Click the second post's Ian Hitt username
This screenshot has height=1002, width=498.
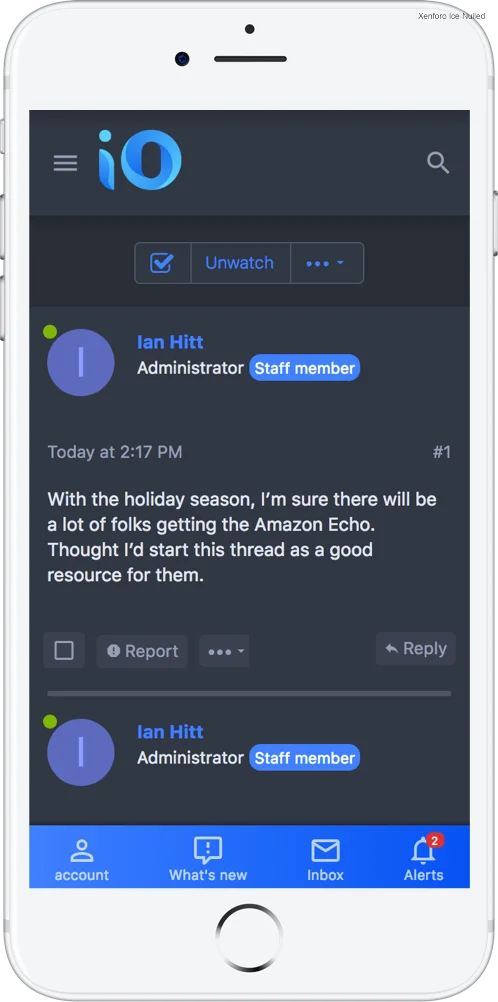click(170, 732)
